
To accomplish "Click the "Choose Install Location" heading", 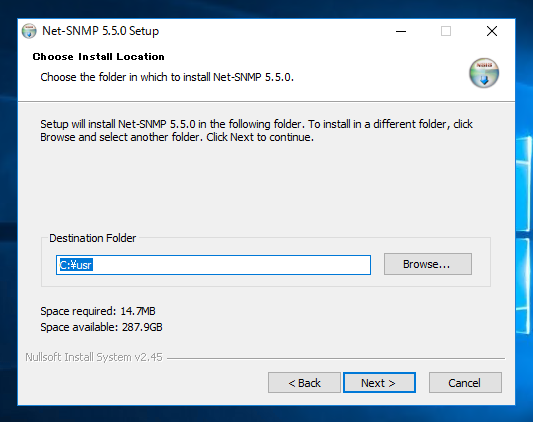I will (99, 56).
